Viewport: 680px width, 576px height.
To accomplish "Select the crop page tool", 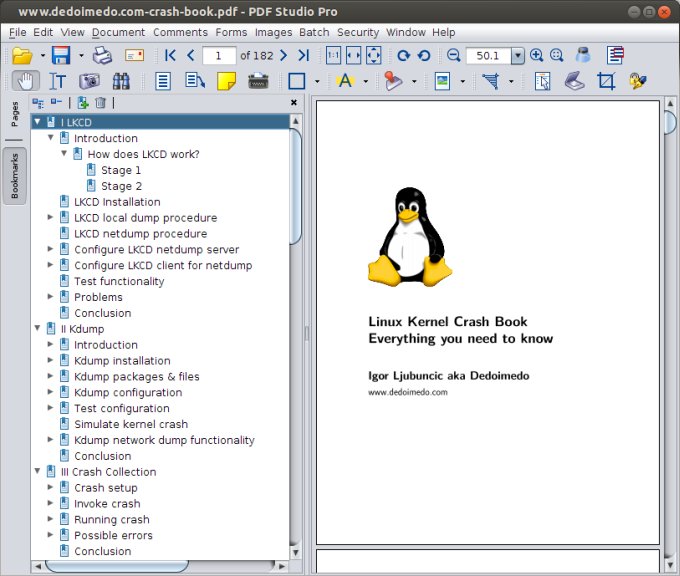I will pos(606,81).
